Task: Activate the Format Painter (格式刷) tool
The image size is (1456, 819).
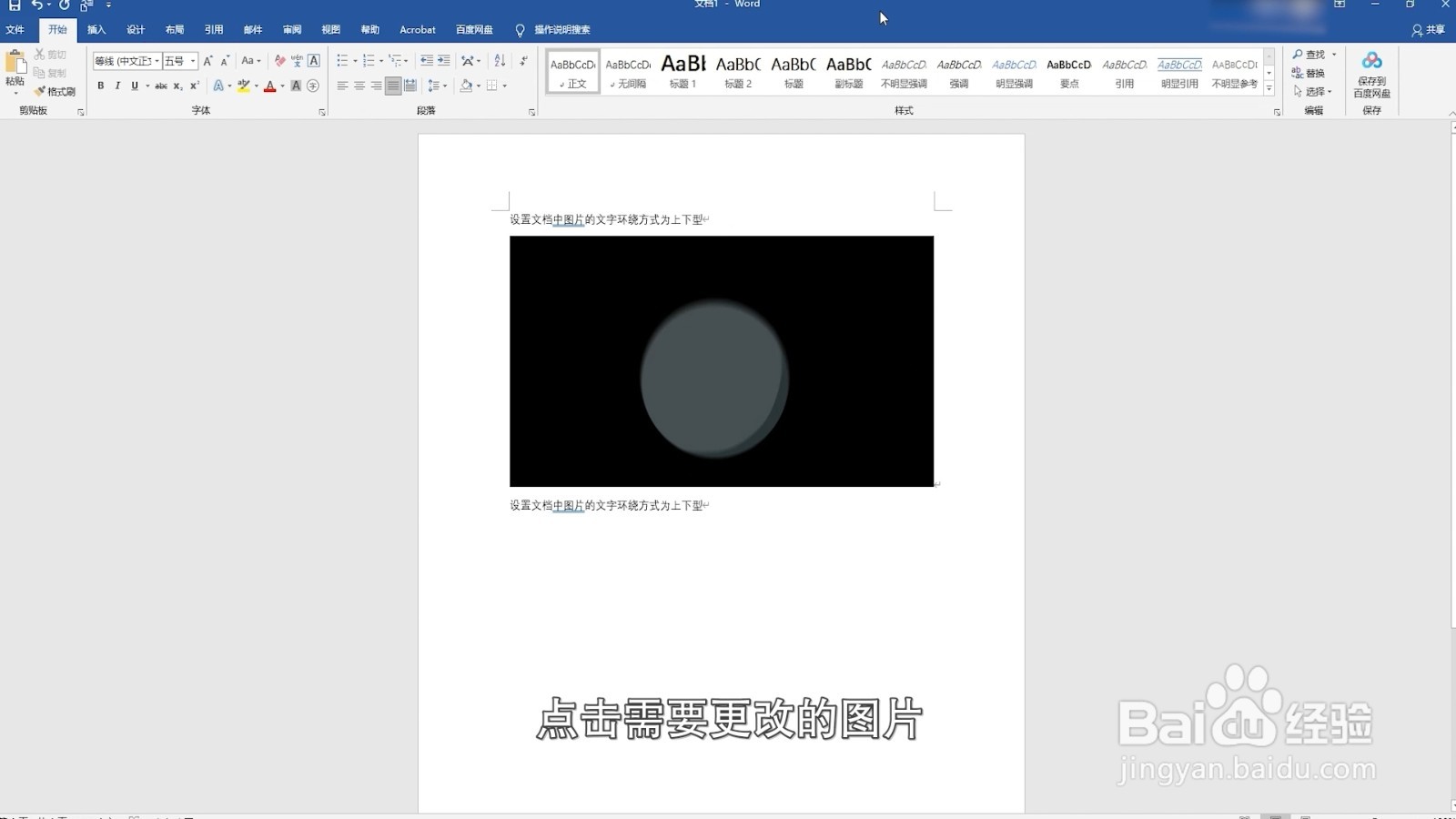Action: pos(55,91)
